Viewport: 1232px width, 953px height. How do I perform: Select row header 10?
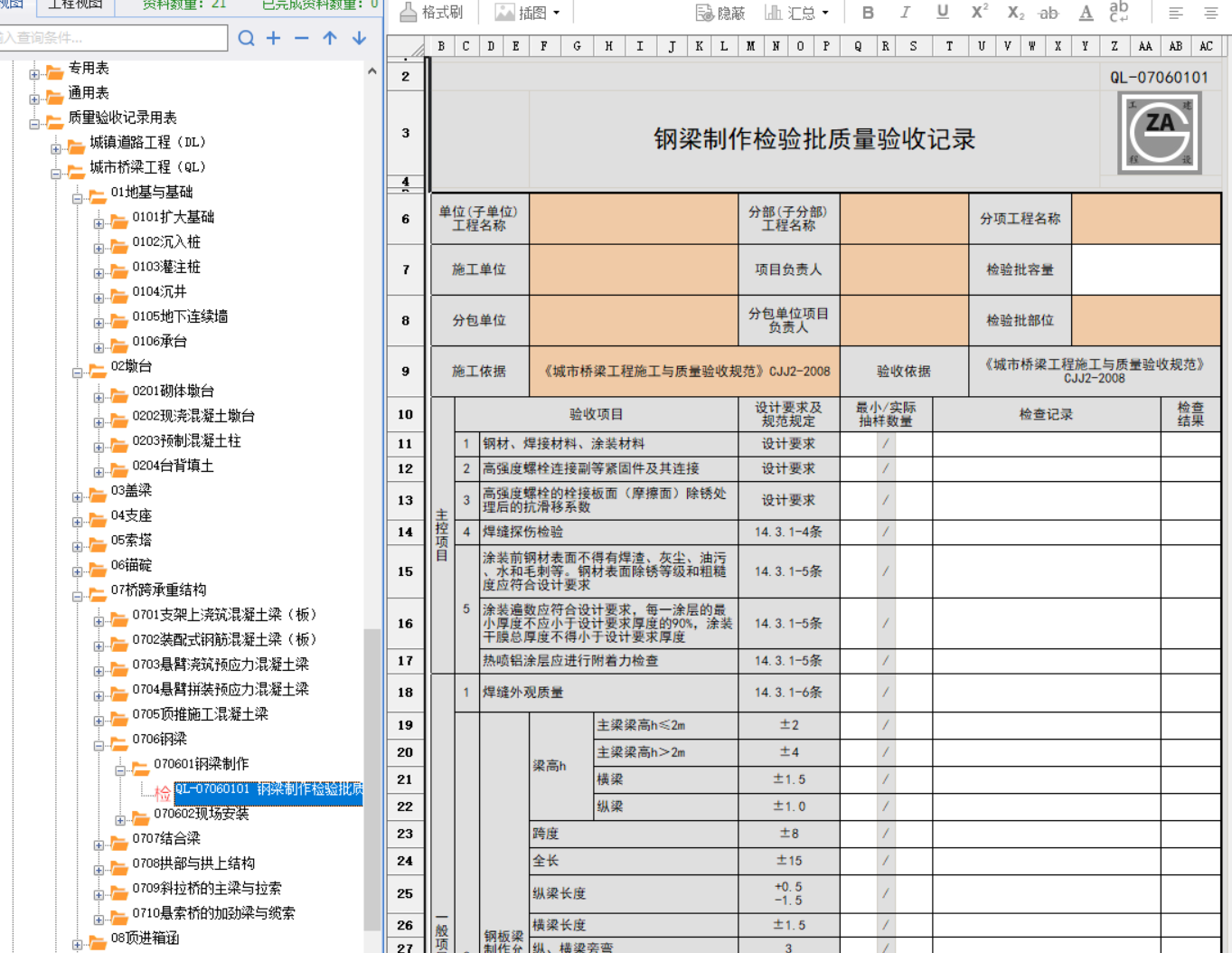405,414
